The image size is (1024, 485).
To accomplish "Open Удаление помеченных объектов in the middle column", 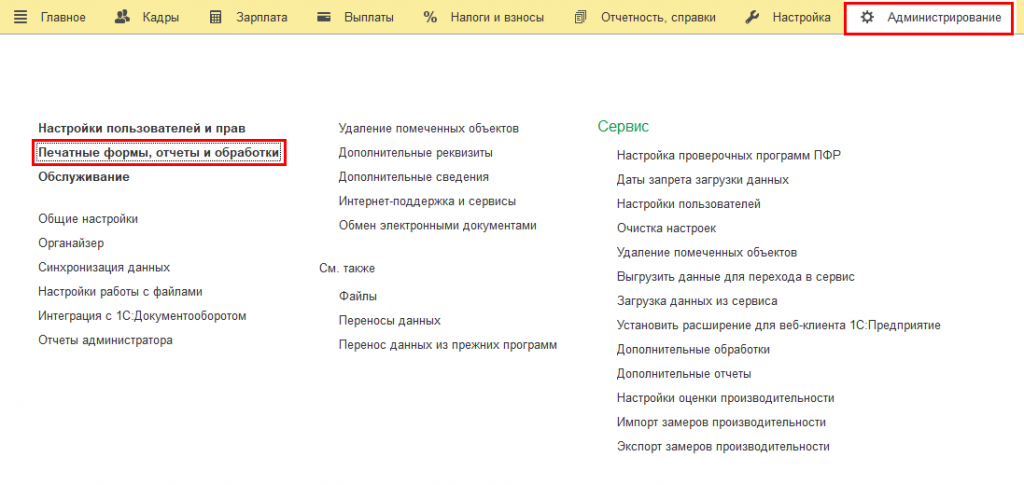I will click(x=428, y=129).
